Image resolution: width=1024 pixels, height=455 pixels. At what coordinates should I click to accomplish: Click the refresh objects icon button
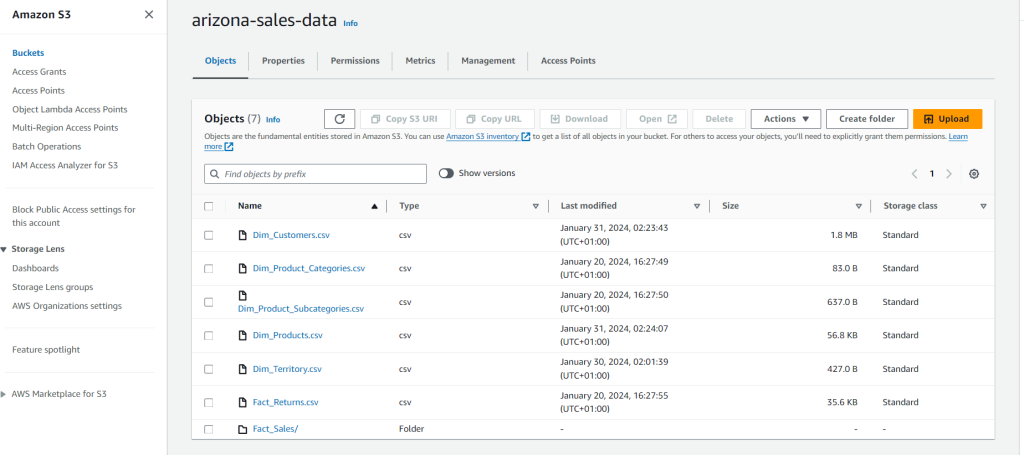tap(339, 119)
